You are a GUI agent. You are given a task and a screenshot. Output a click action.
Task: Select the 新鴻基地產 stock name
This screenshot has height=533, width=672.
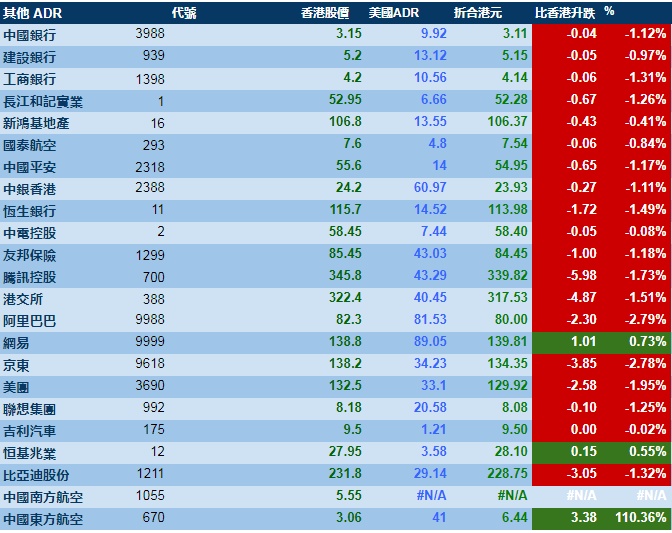[x=36, y=123]
